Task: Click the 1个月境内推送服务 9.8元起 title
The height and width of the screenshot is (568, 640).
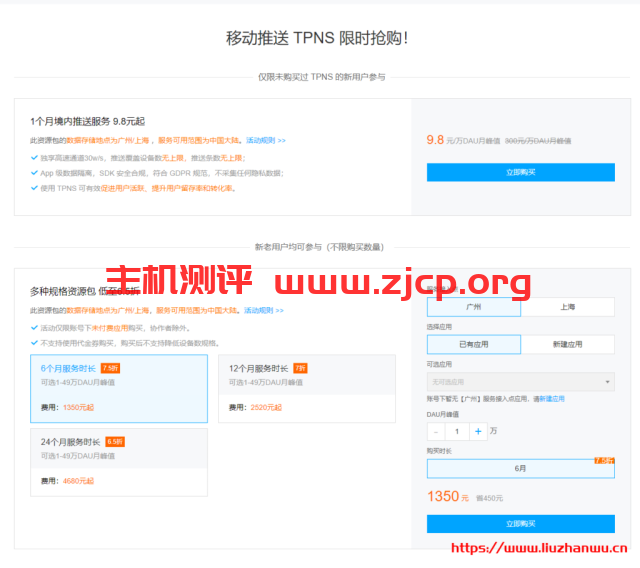Action: pyautogui.click(x=87, y=121)
